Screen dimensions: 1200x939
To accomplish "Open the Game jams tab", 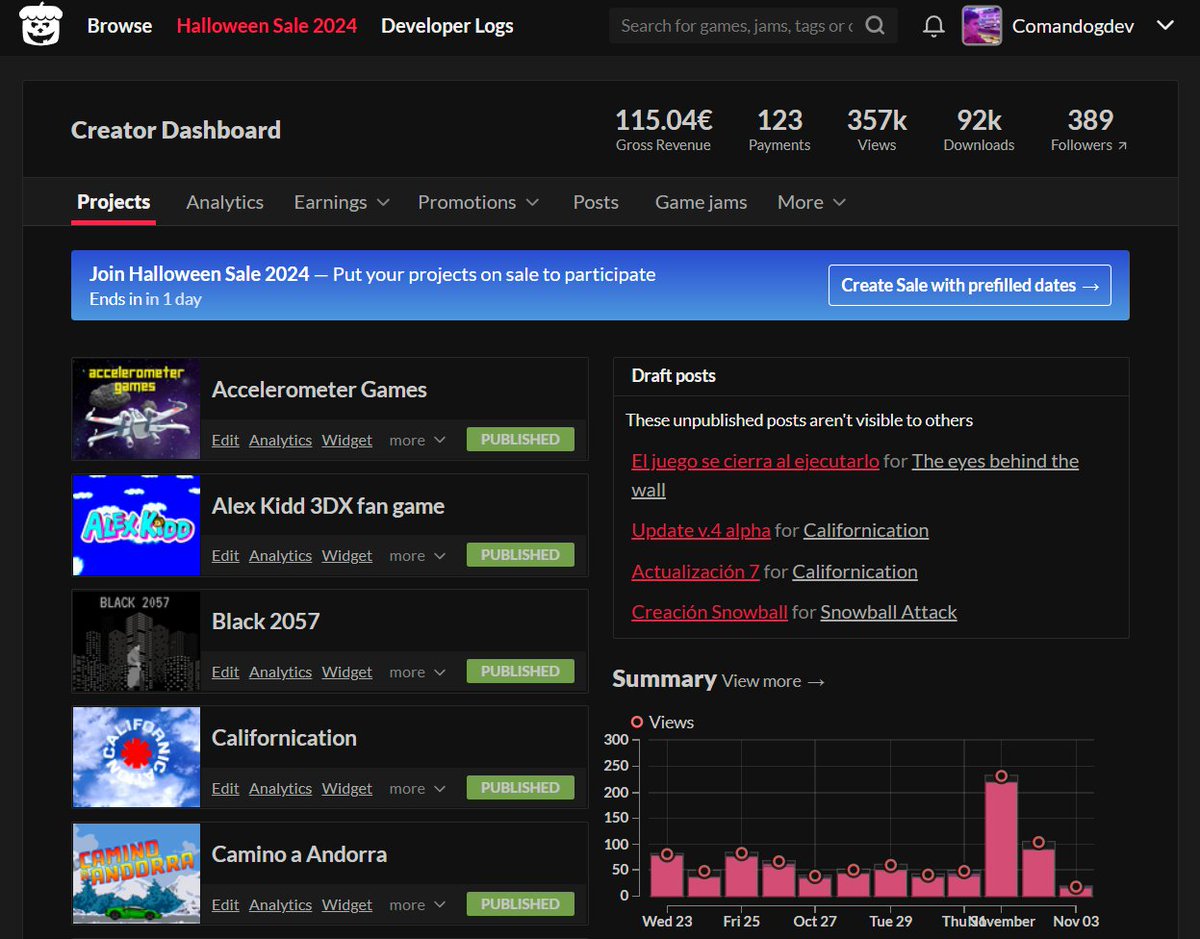I will pos(701,202).
